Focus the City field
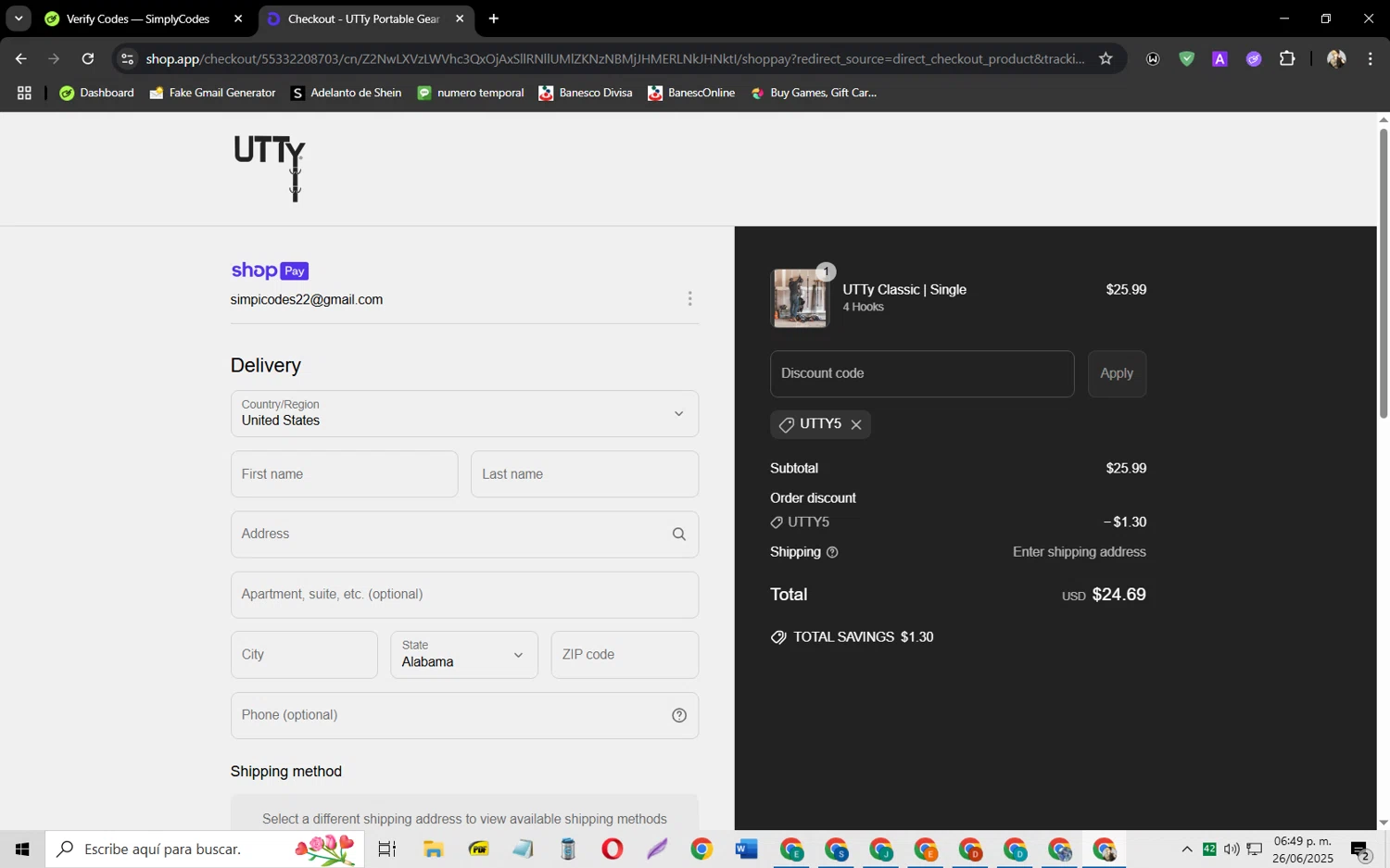Image resolution: width=1390 pixels, height=868 pixels. click(x=304, y=655)
